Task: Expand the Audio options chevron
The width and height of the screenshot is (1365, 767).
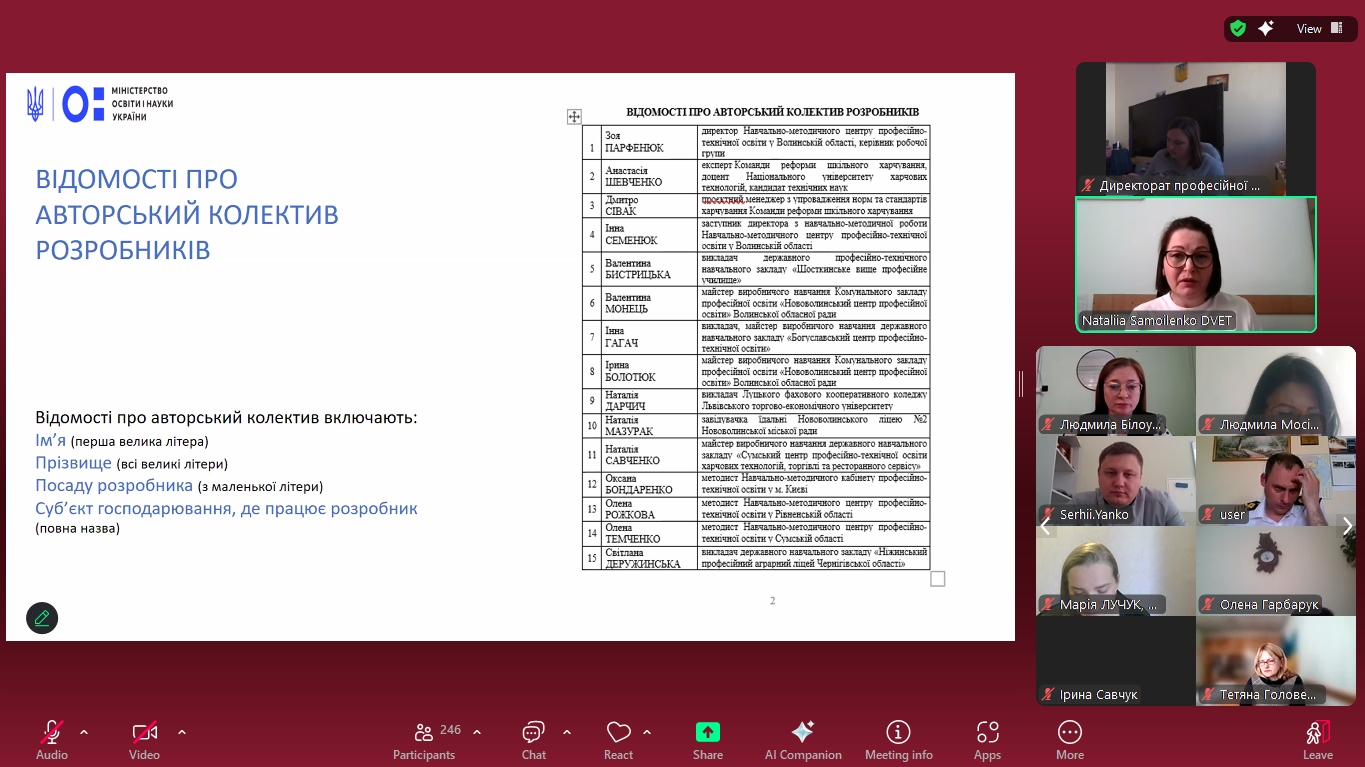Action: pos(84,731)
